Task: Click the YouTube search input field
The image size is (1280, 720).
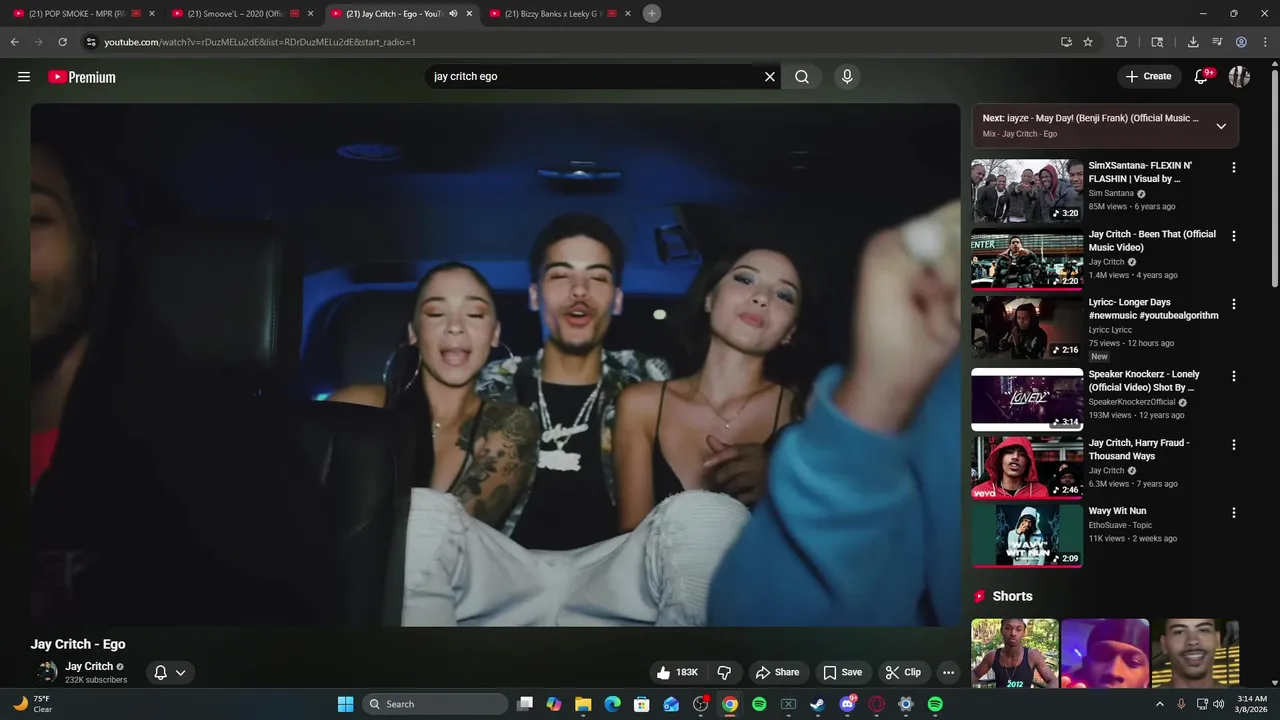Action: coord(594,76)
